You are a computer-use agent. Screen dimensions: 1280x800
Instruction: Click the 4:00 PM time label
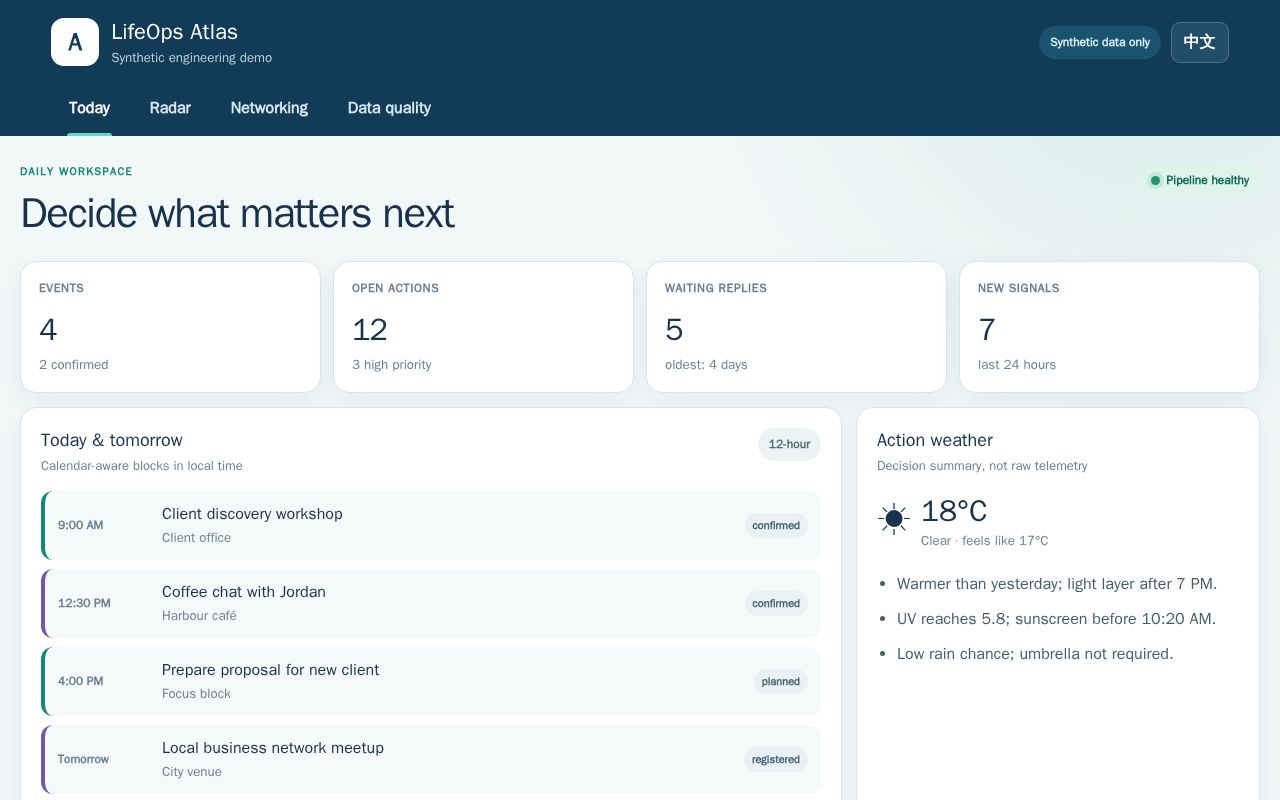(80, 681)
